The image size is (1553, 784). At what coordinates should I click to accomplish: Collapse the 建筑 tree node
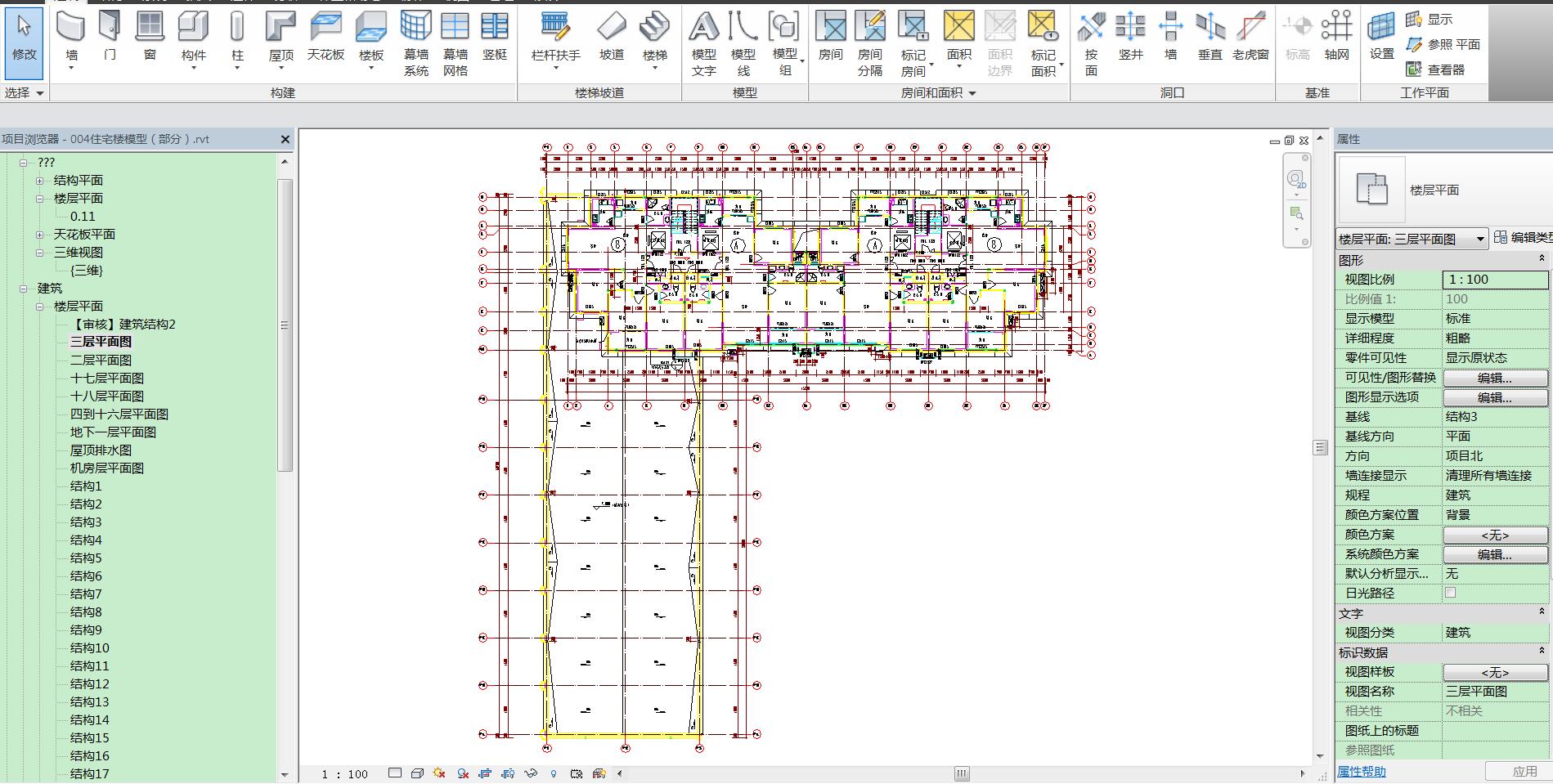[24, 289]
